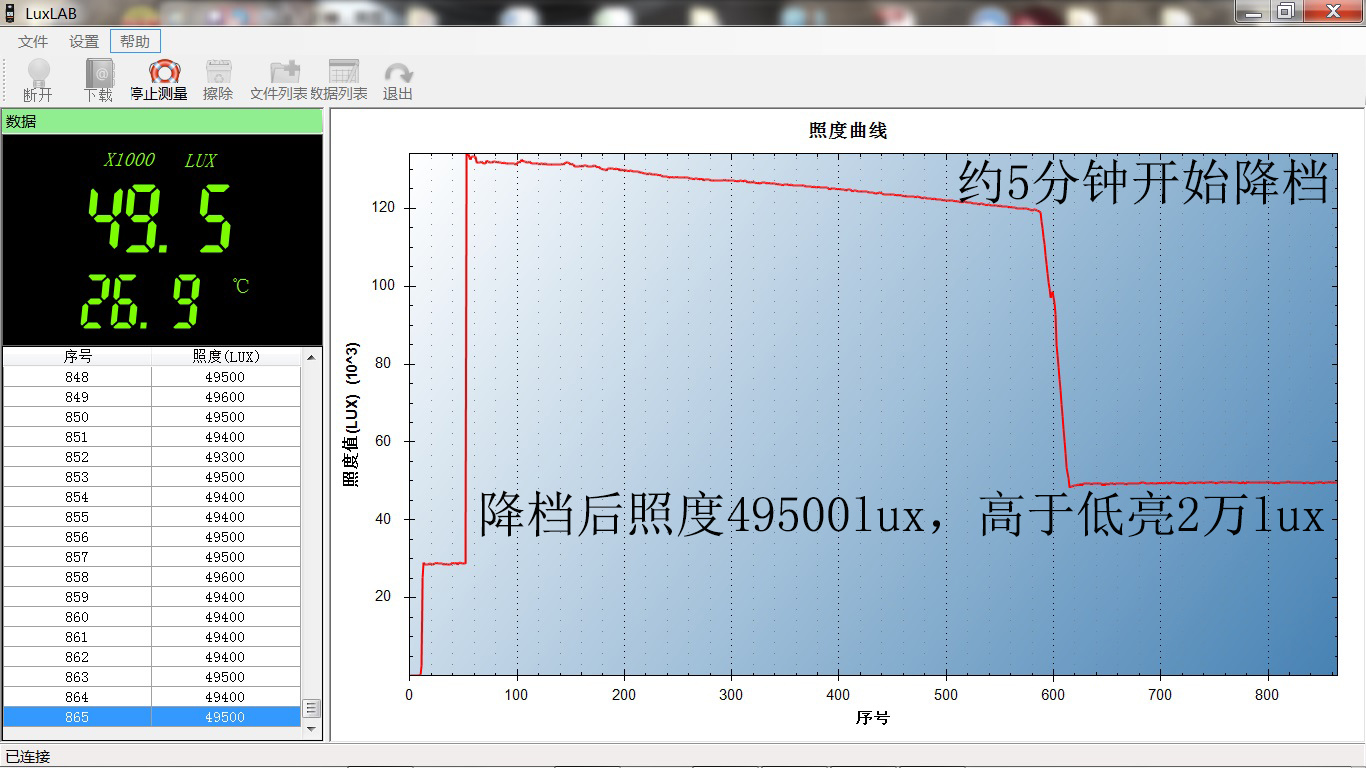Click the 26.9 temperature readout
This screenshot has height=768, width=1366.
140,301
